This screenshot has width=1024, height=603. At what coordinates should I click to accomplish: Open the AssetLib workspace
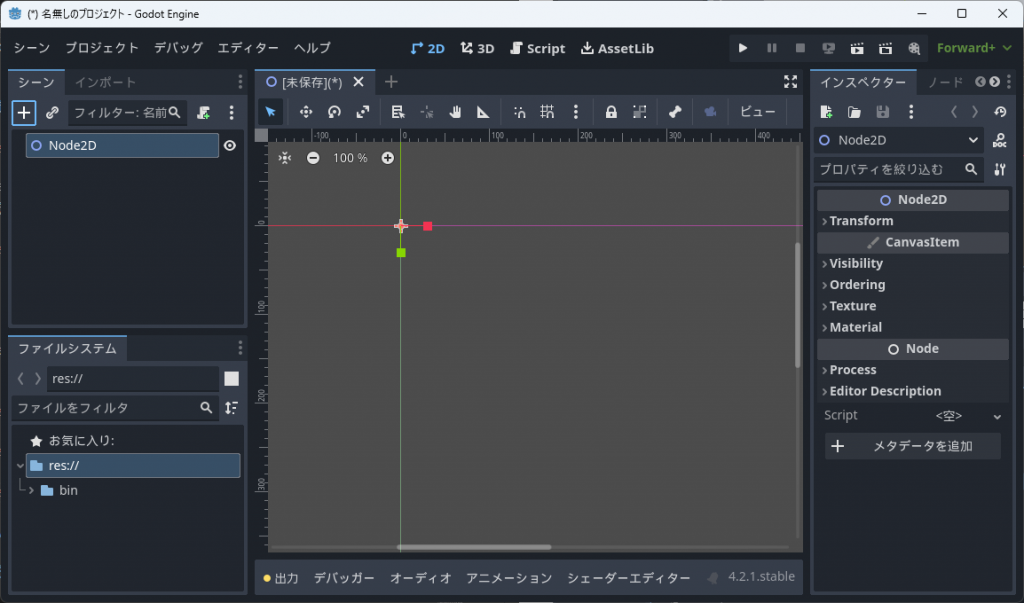(617, 48)
